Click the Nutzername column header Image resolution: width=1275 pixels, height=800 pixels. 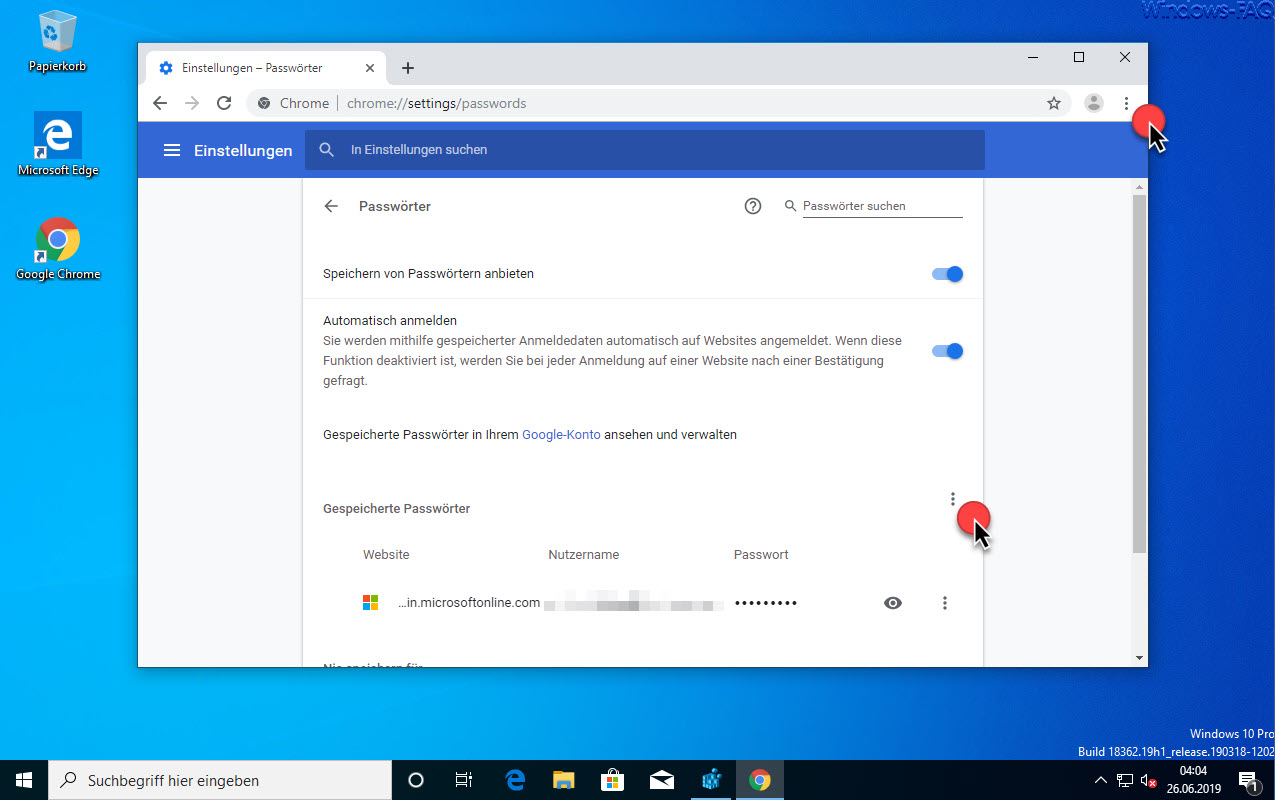pos(584,555)
